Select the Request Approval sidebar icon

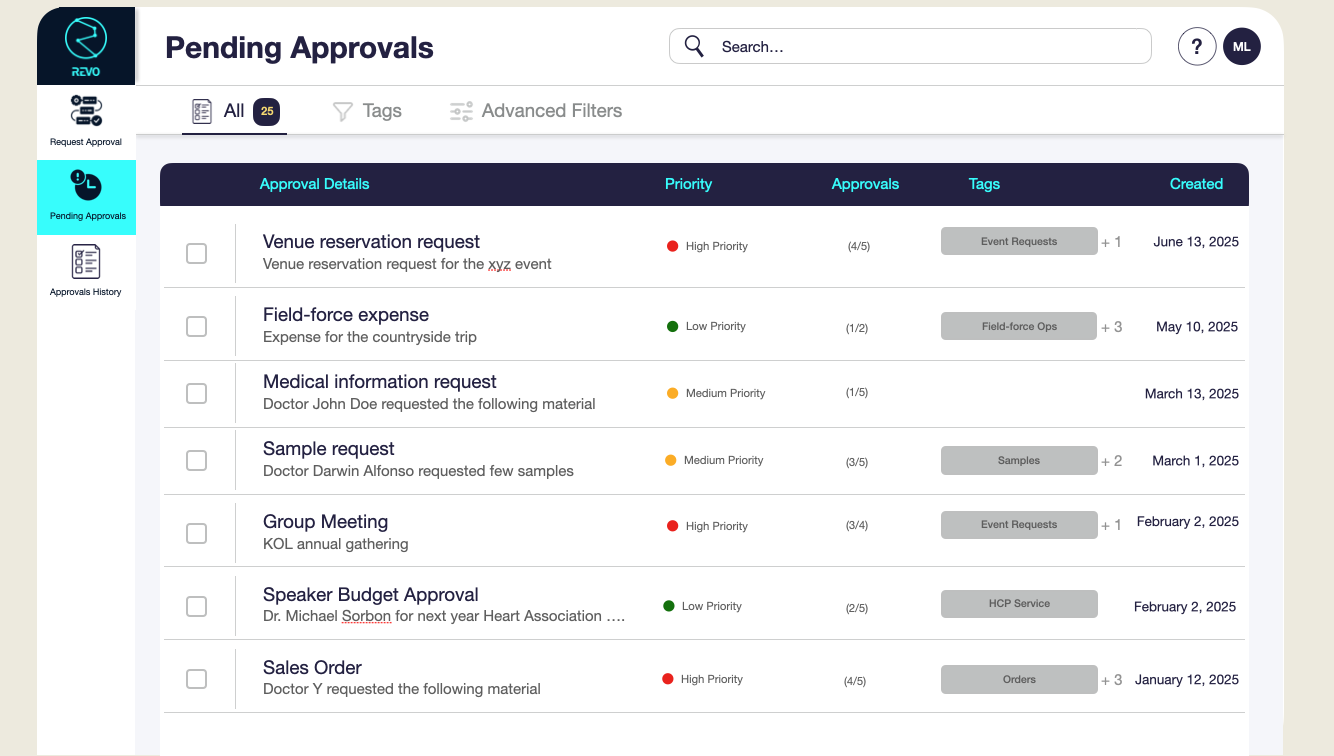pos(86,110)
